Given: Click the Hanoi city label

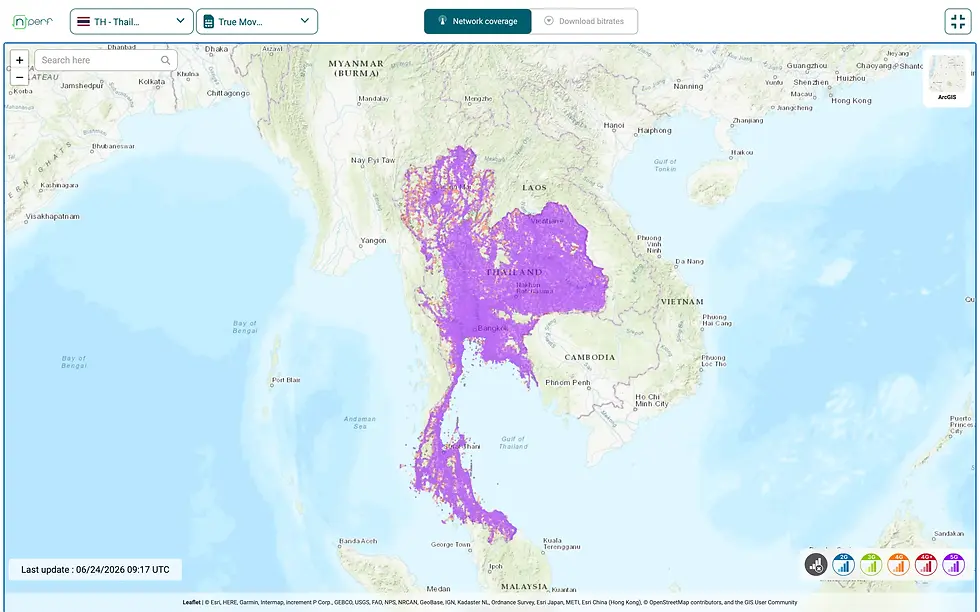Looking at the screenshot, I should (x=614, y=125).
